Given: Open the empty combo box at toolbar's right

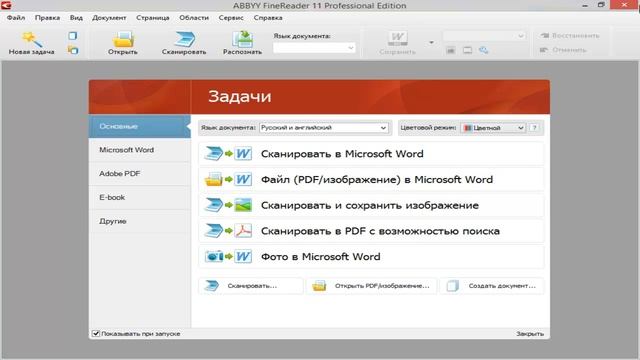Looking at the screenshot, I should coord(484,36).
